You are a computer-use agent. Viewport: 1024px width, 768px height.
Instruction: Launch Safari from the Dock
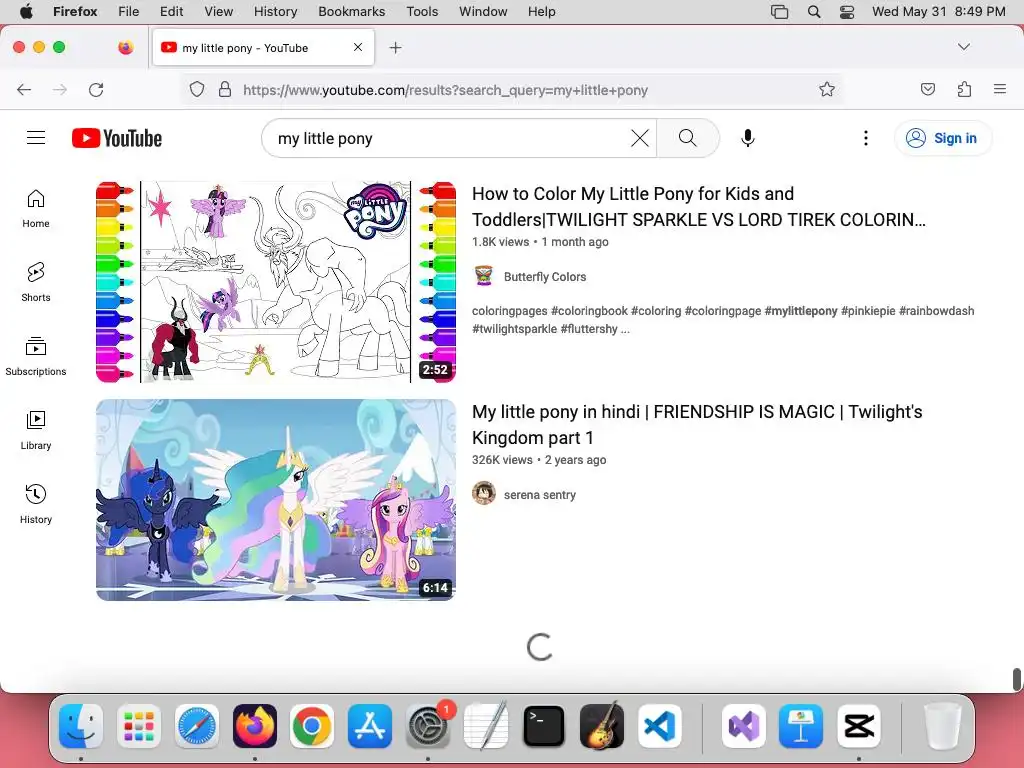[x=197, y=726]
